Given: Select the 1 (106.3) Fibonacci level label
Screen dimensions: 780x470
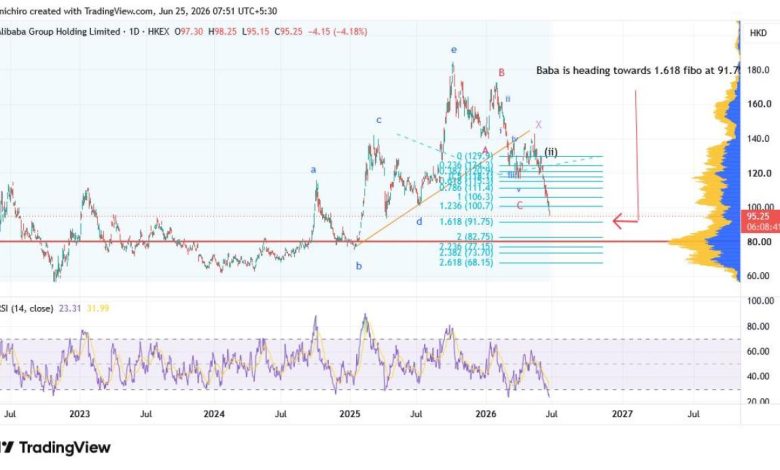Looking at the screenshot, I should [475, 197].
